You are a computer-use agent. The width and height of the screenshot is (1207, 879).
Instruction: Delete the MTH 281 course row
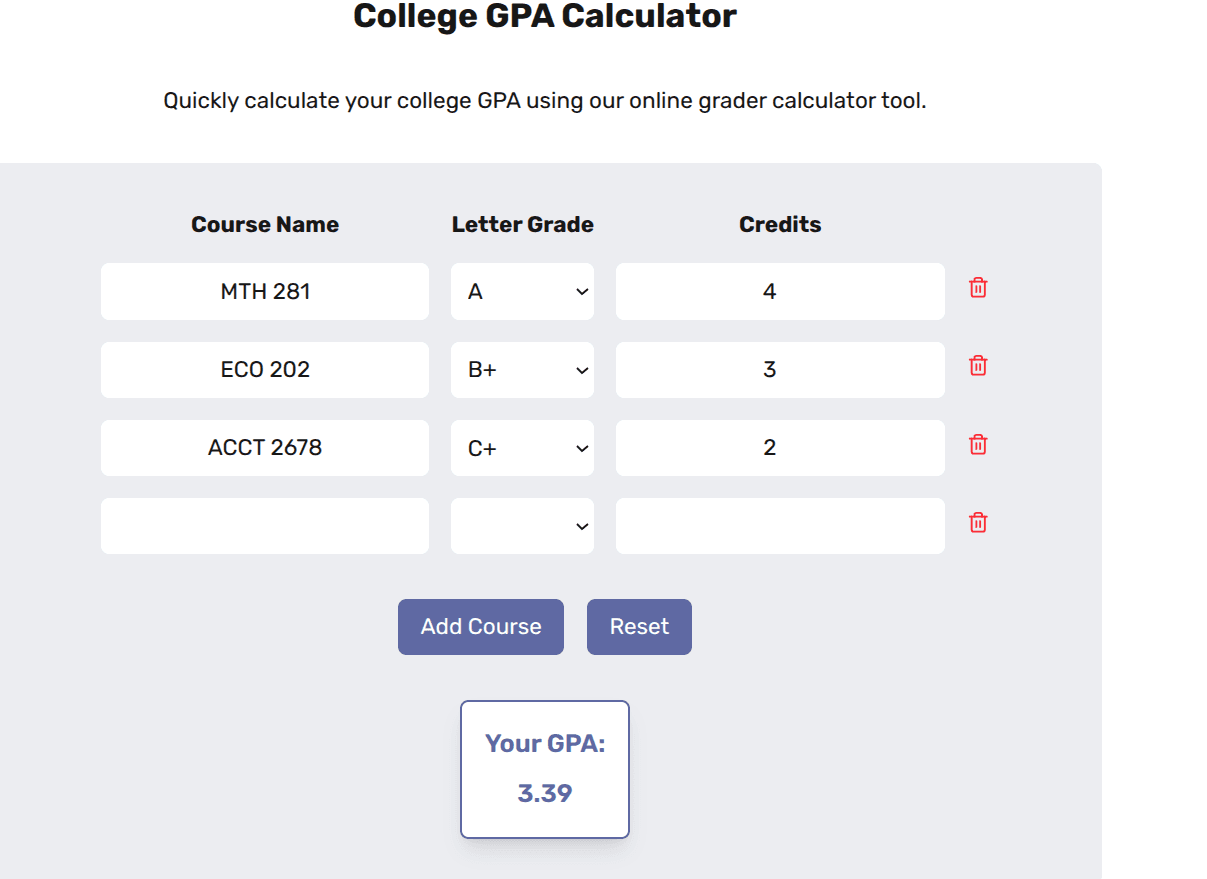pos(977,288)
